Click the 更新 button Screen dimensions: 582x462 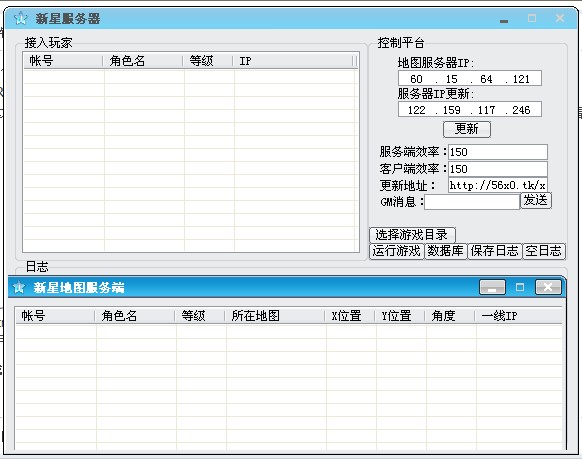tap(467, 129)
